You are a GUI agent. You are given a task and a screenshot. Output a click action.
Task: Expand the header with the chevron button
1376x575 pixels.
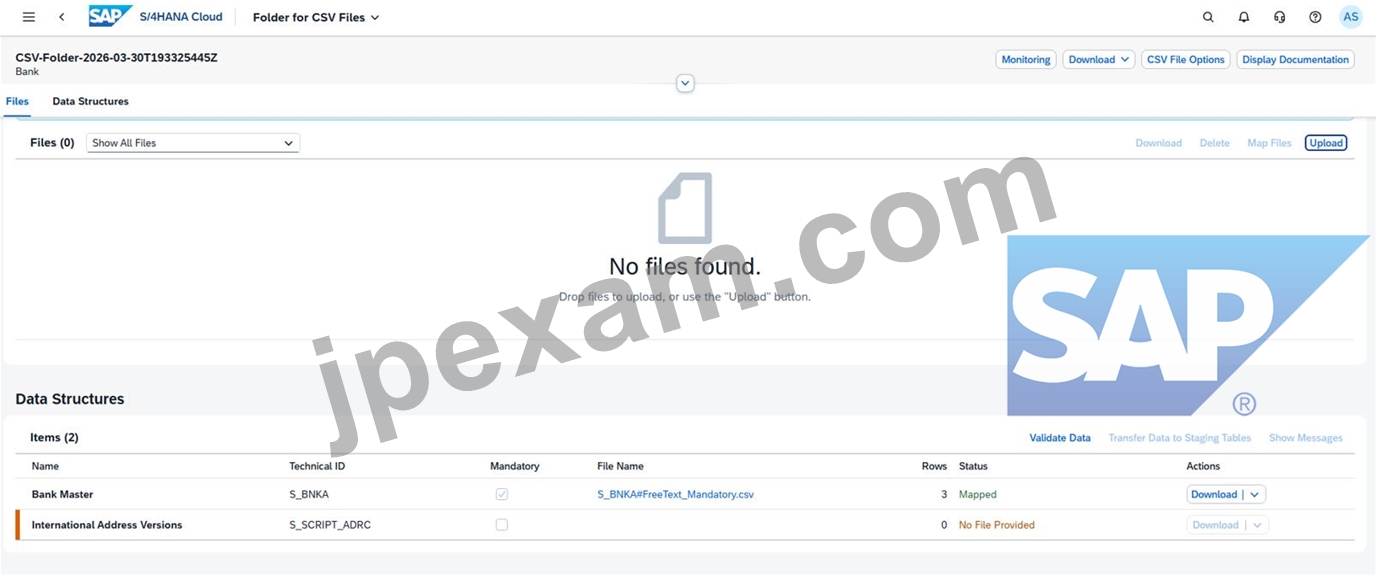[x=685, y=84]
